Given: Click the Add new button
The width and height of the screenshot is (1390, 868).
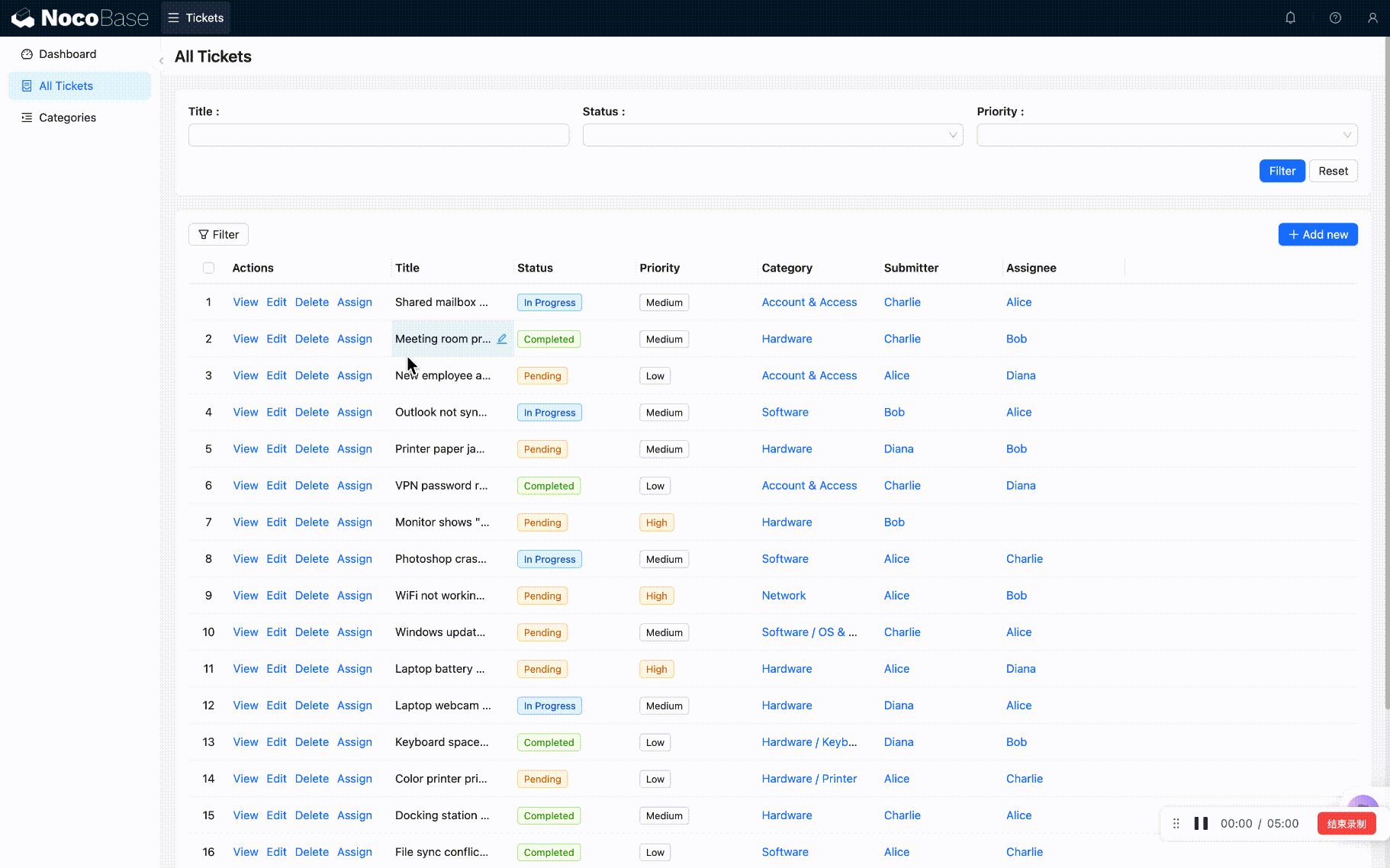Looking at the screenshot, I should pos(1318,234).
